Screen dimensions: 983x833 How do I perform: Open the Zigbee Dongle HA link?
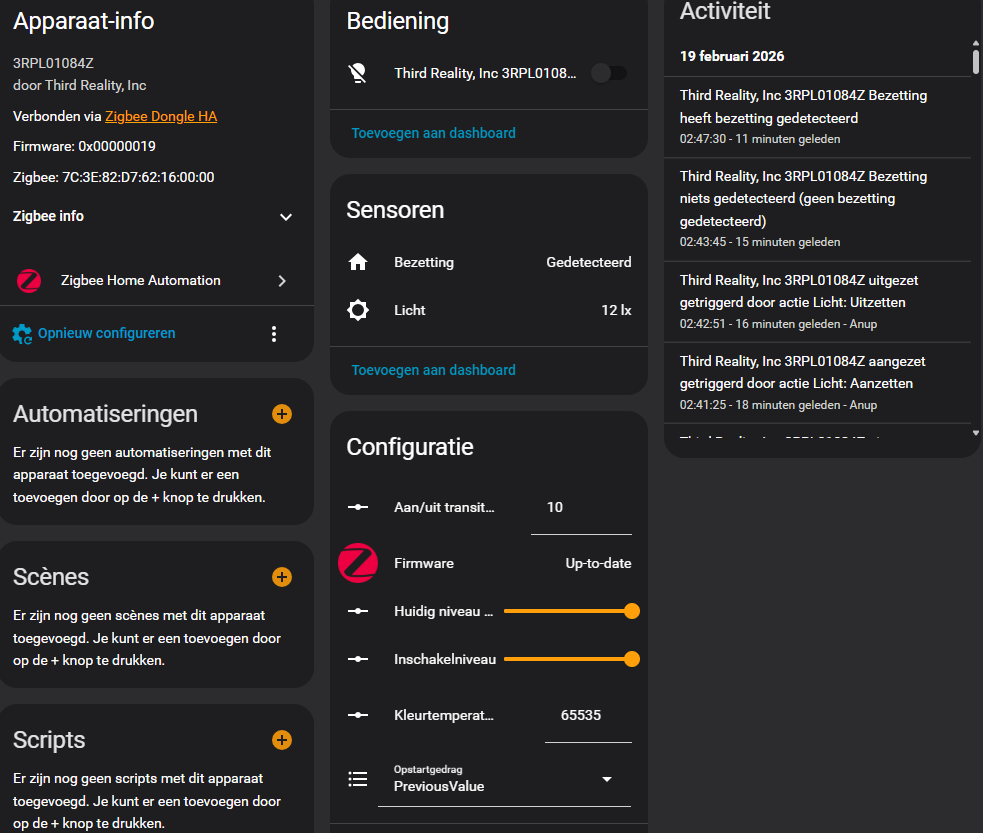pos(161,116)
